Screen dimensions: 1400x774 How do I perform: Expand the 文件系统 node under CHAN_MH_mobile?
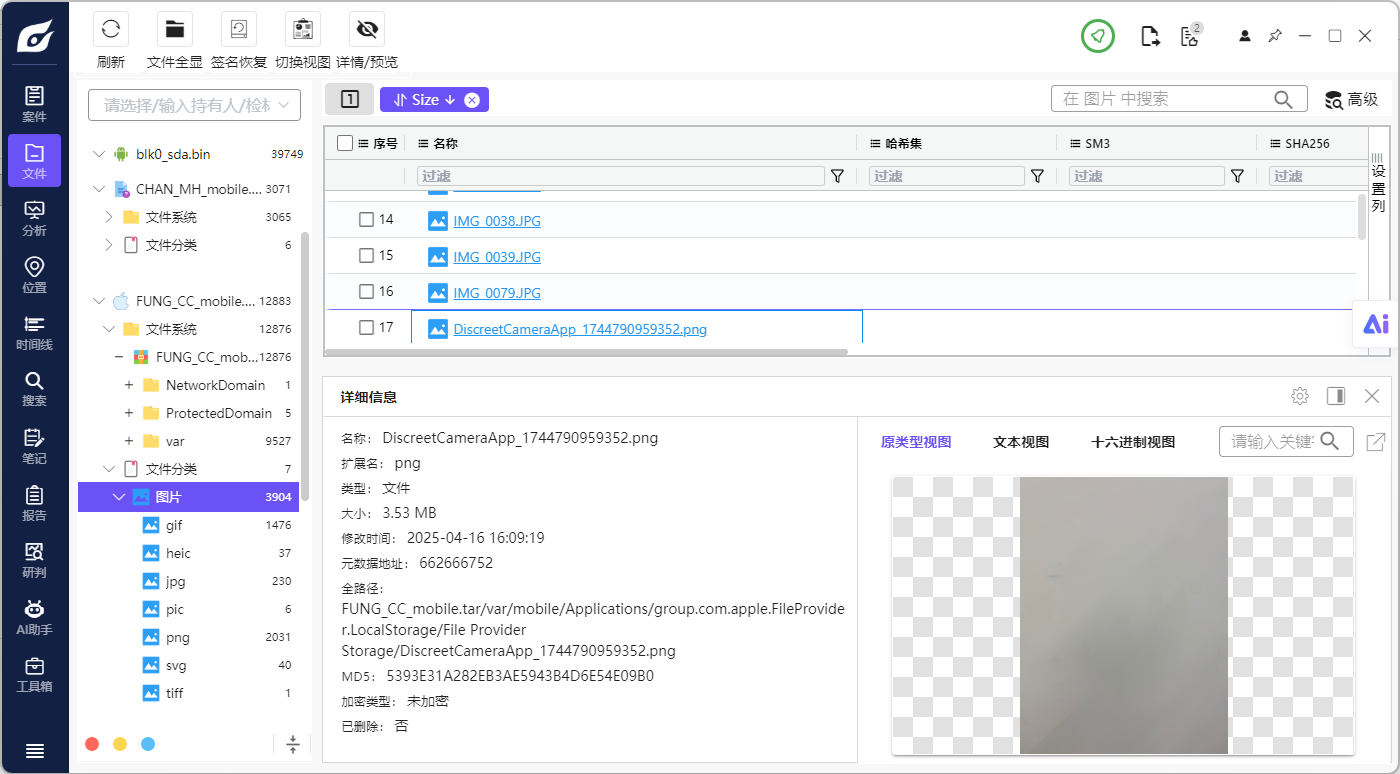110,217
